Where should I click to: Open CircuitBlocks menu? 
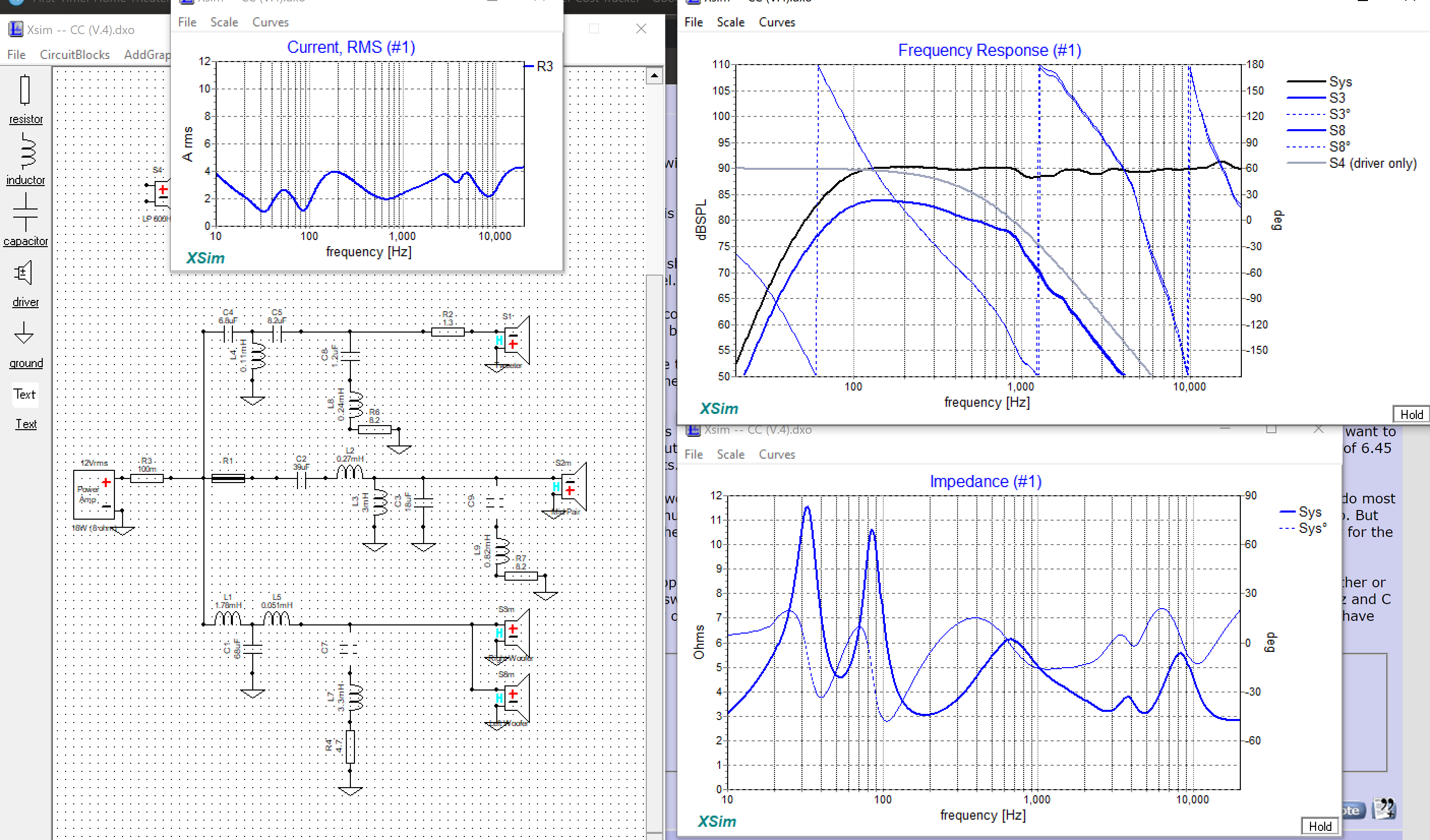pyautogui.click(x=74, y=54)
